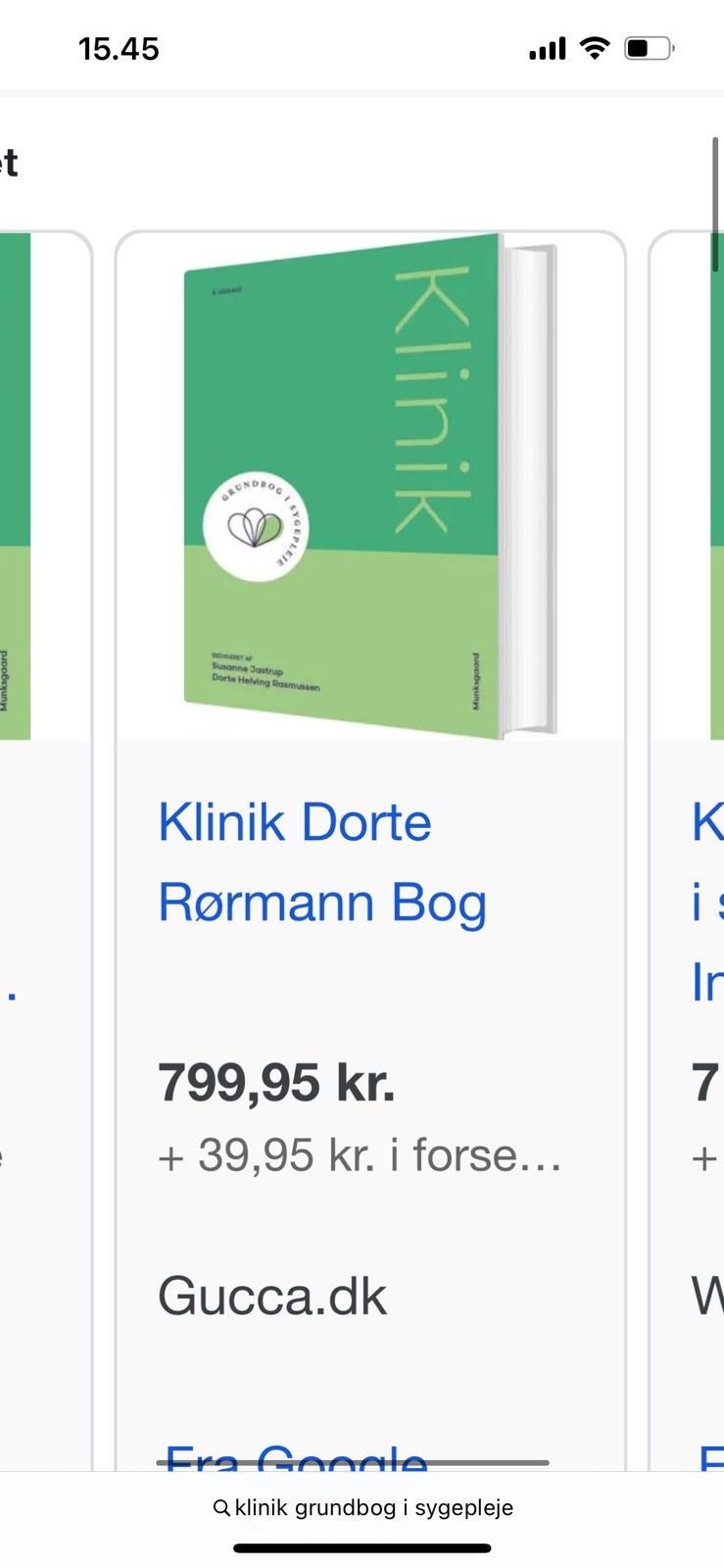This screenshot has width=724, height=1568.
Task: Open the Gucca.dk seller name
Action: 272,1296
